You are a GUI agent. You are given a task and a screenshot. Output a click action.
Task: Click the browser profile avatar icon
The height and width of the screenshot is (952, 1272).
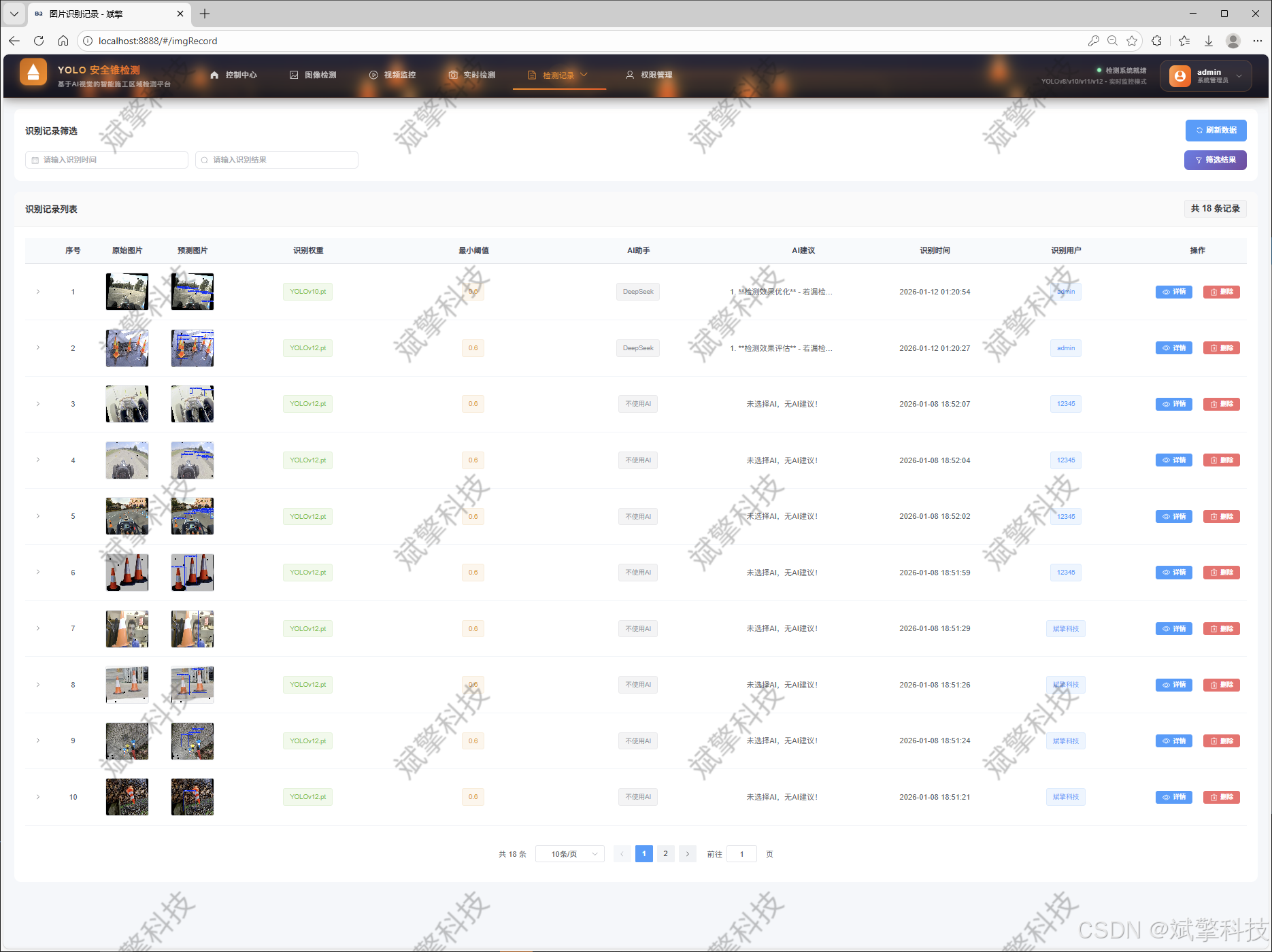point(1233,41)
